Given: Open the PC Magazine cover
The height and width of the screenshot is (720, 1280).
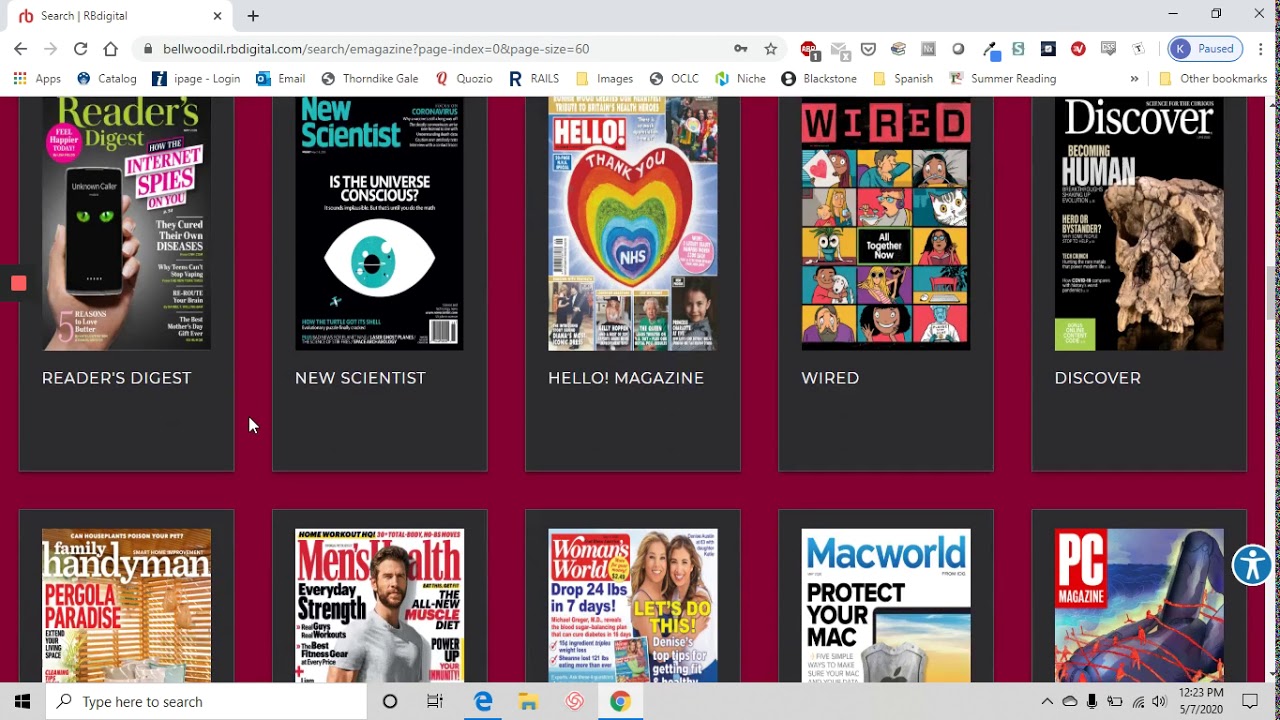Looking at the screenshot, I should (1138, 606).
